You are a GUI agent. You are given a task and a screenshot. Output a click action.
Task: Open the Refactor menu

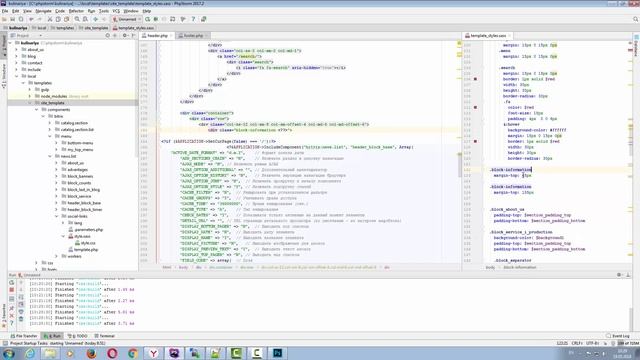(x=76, y=11)
